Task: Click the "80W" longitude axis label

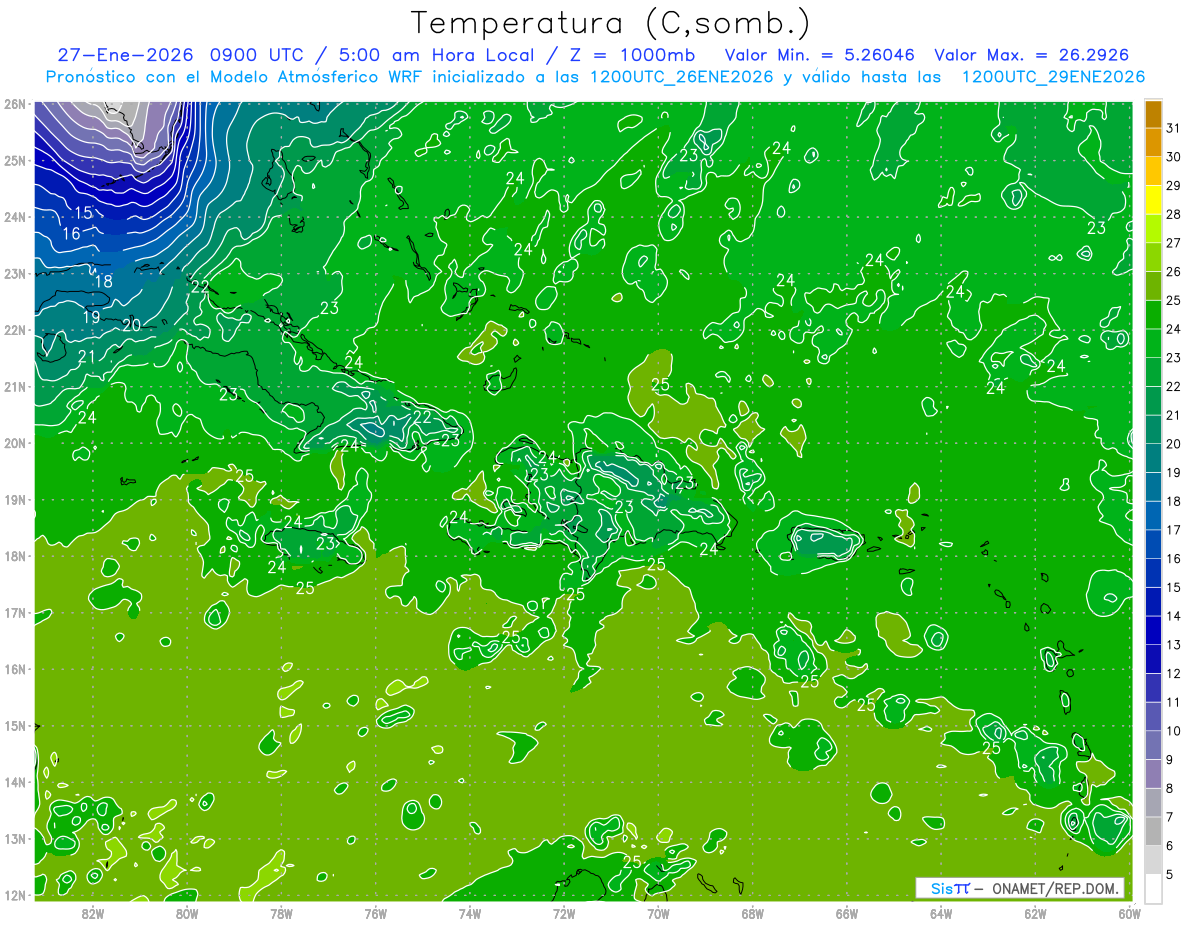Action: 187,912
